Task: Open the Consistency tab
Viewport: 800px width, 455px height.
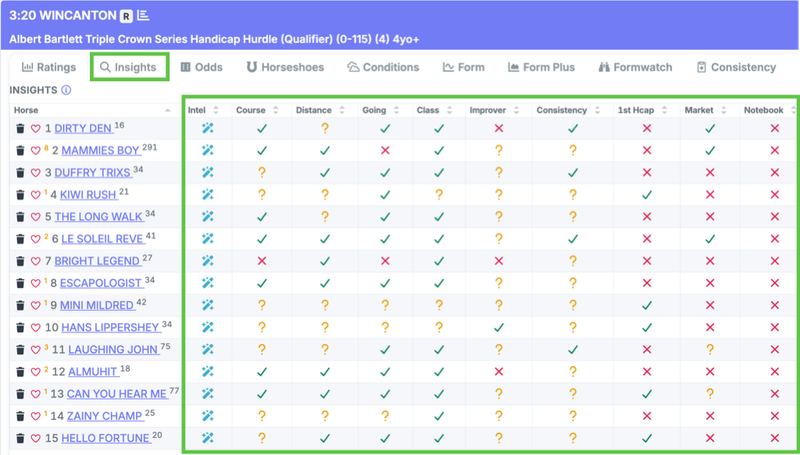Action: point(736,67)
